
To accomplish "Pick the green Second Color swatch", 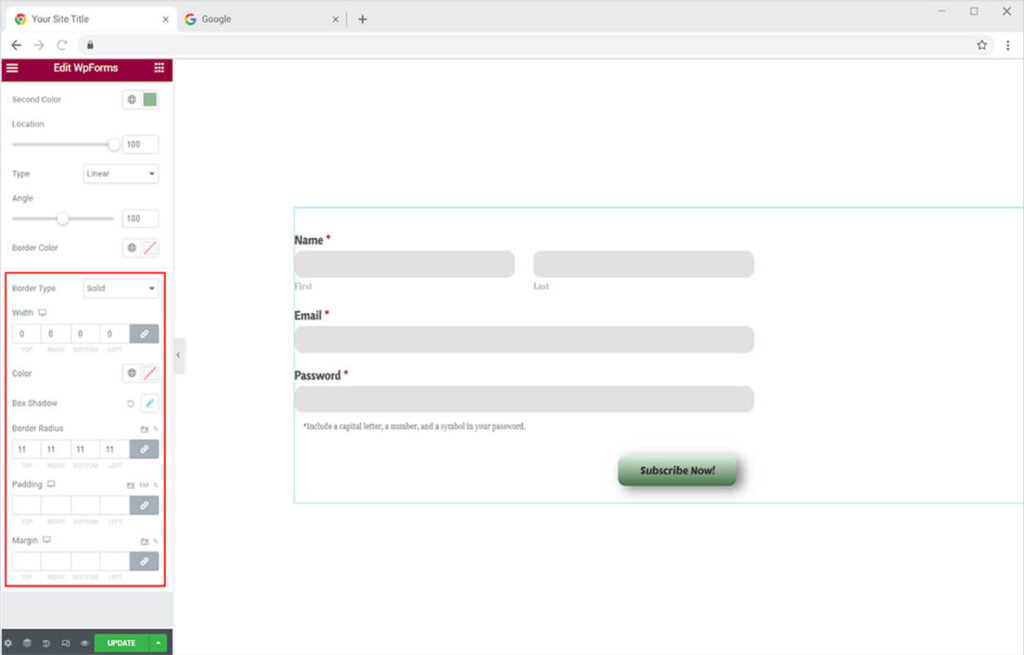I will pyautogui.click(x=150, y=100).
